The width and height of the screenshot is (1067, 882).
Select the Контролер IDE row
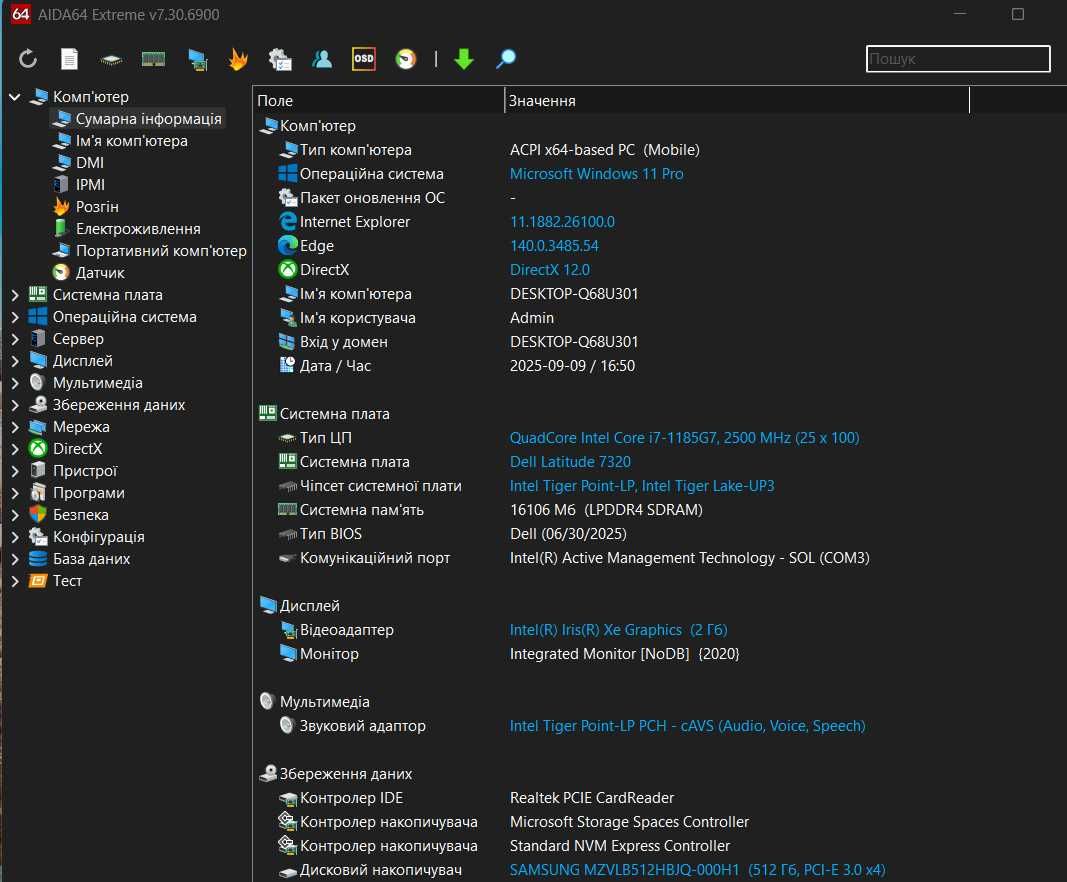pyautogui.click(x=610, y=798)
